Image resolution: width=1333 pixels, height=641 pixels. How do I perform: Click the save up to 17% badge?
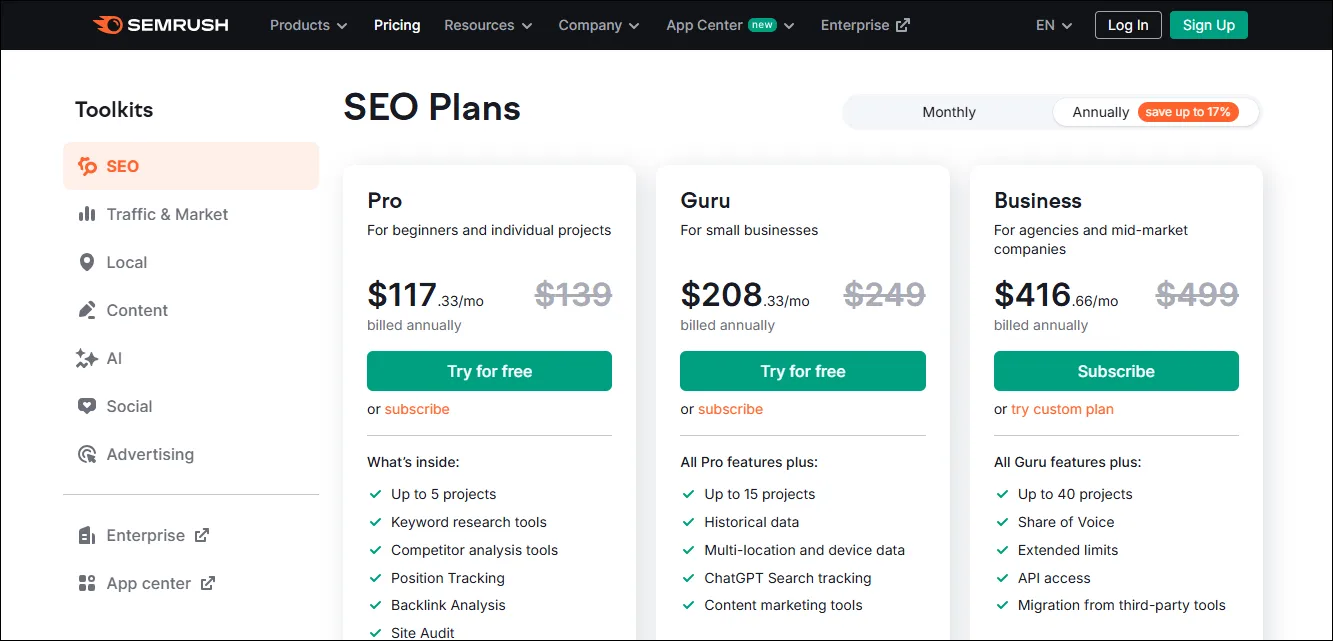click(x=1188, y=112)
